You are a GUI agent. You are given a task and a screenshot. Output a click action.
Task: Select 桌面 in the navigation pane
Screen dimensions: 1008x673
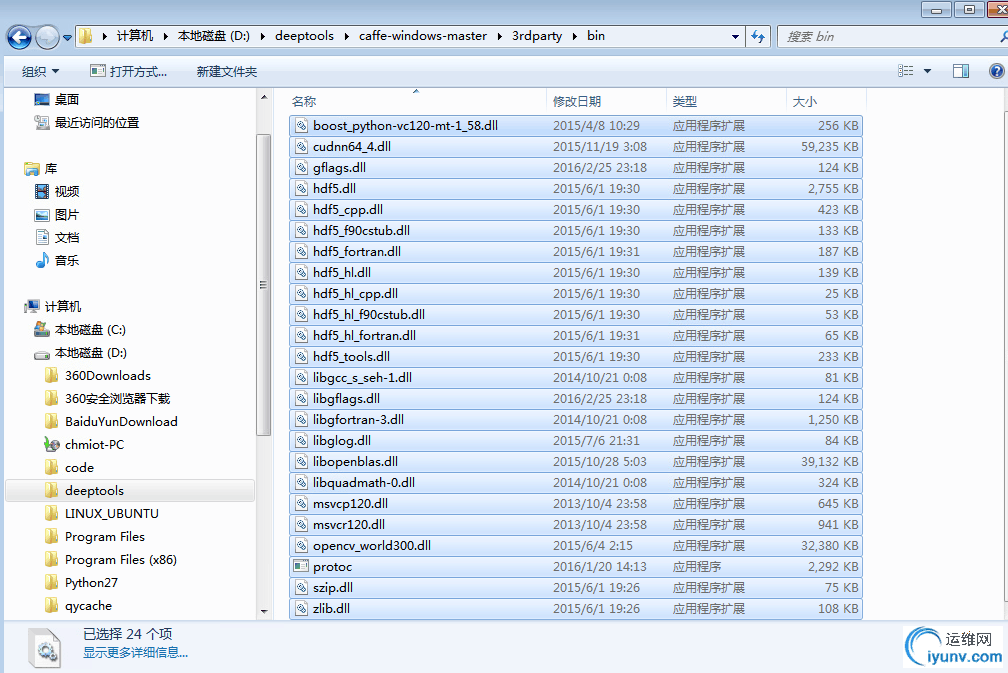coord(67,100)
